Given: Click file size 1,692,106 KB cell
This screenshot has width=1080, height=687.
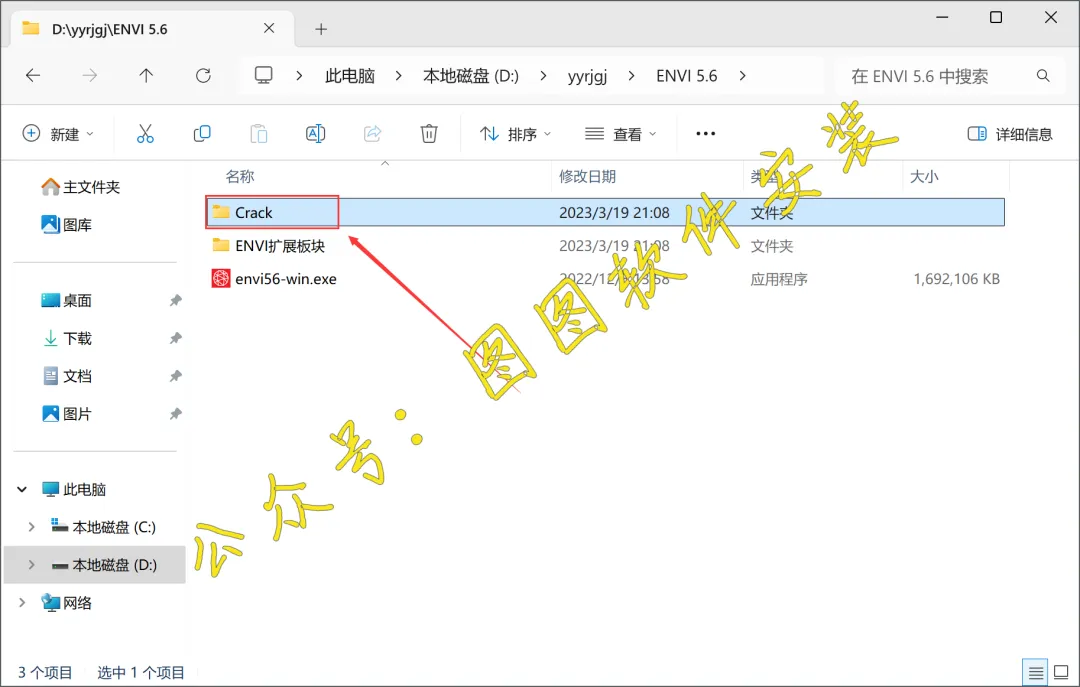Looking at the screenshot, I should click(957, 279).
